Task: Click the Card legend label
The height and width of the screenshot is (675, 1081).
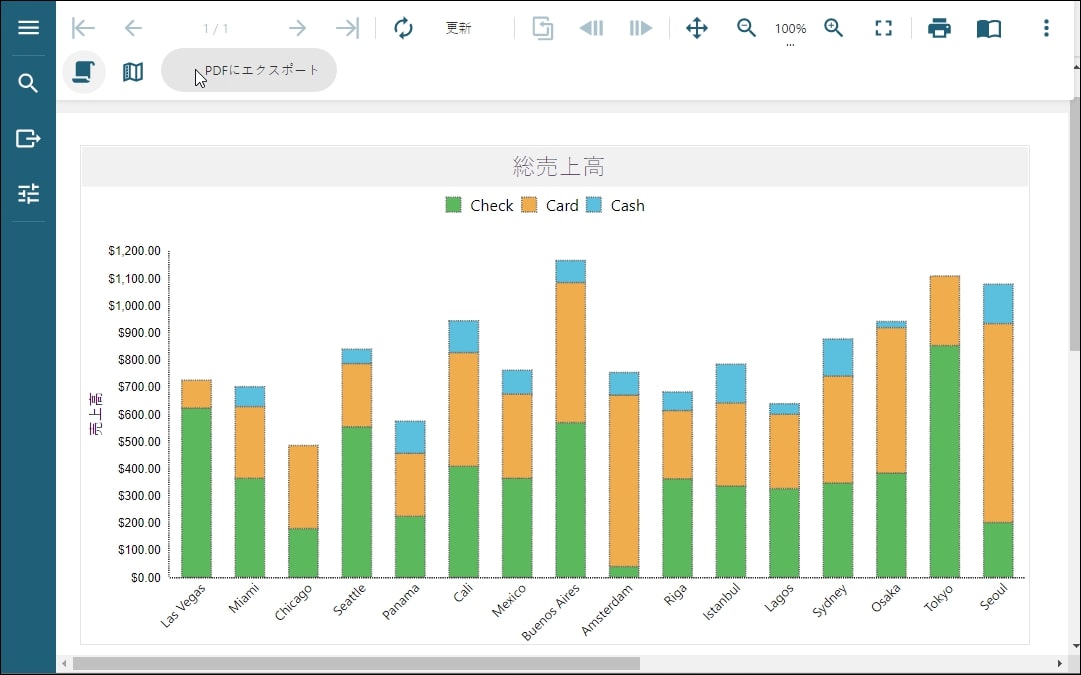Action: point(562,205)
